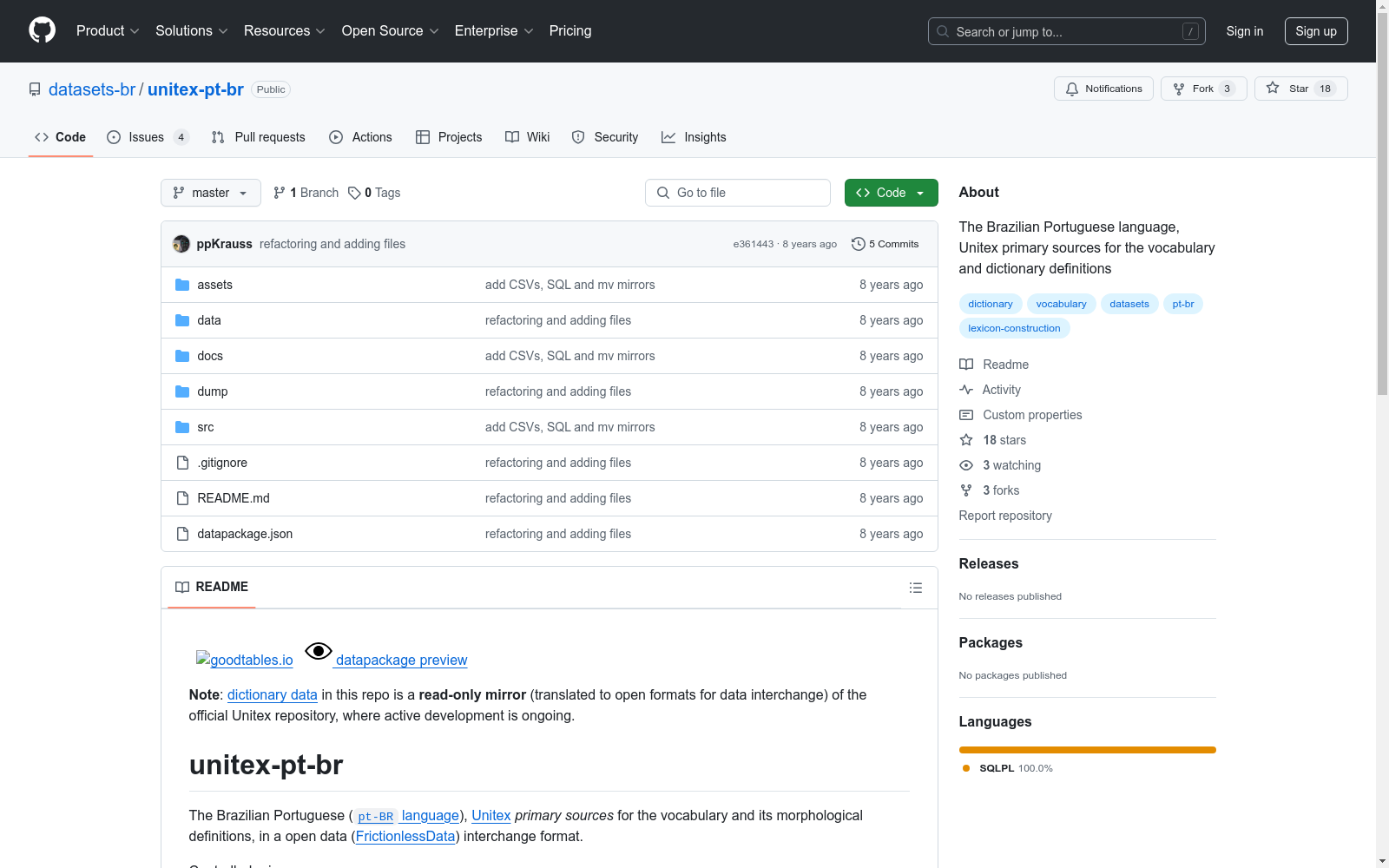Click the history clock icon beside 5 Commits

tap(859, 244)
